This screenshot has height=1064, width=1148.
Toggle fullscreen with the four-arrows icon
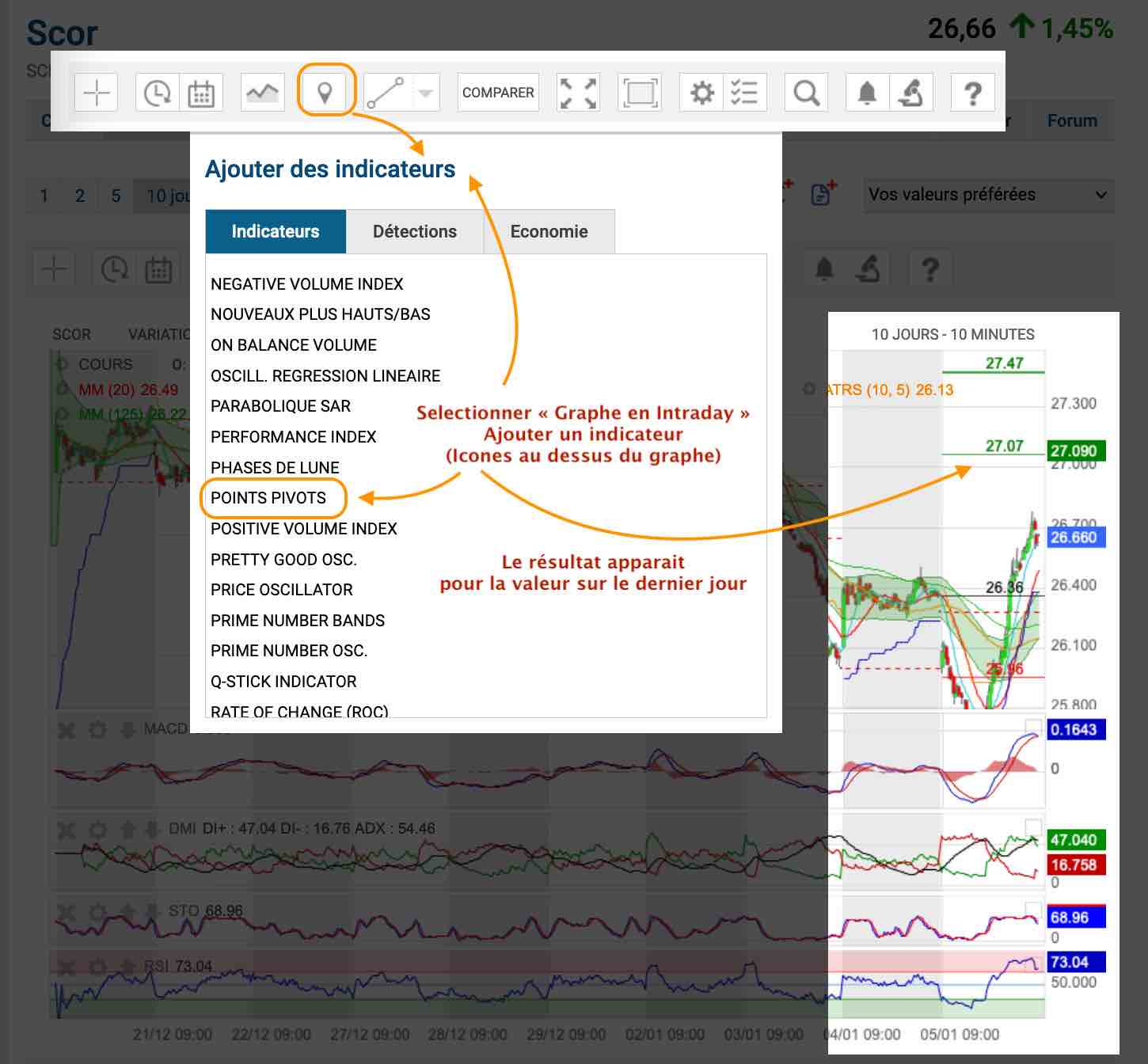coord(578,93)
